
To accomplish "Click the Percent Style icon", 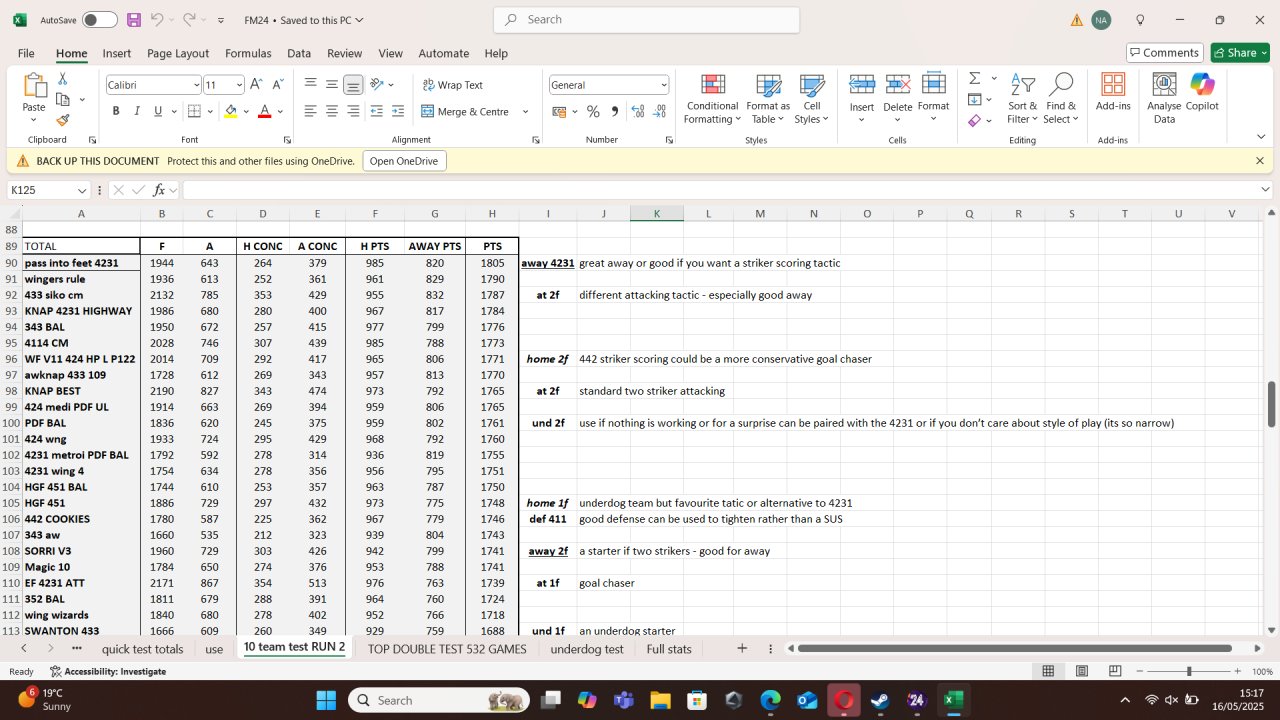I will point(593,112).
